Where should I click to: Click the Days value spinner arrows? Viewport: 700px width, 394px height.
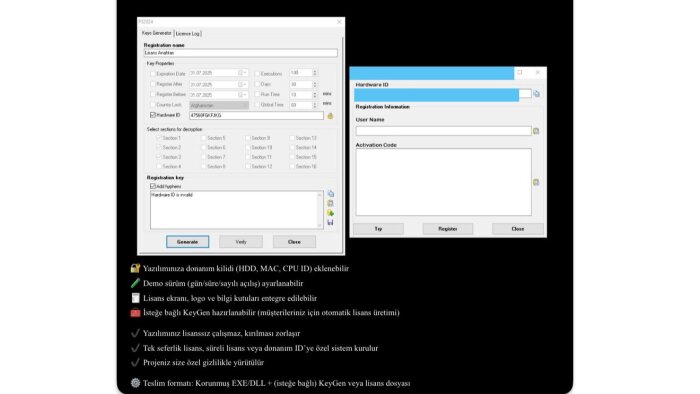coord(315,84)
